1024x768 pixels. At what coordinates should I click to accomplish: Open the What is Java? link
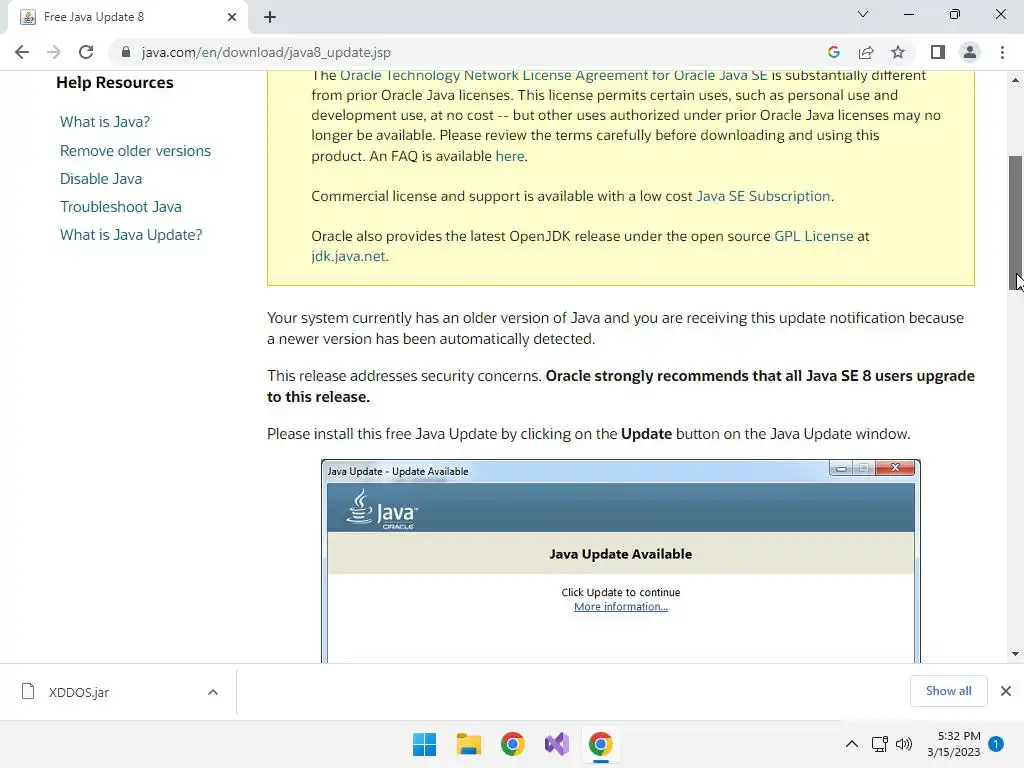pos(104,121)
